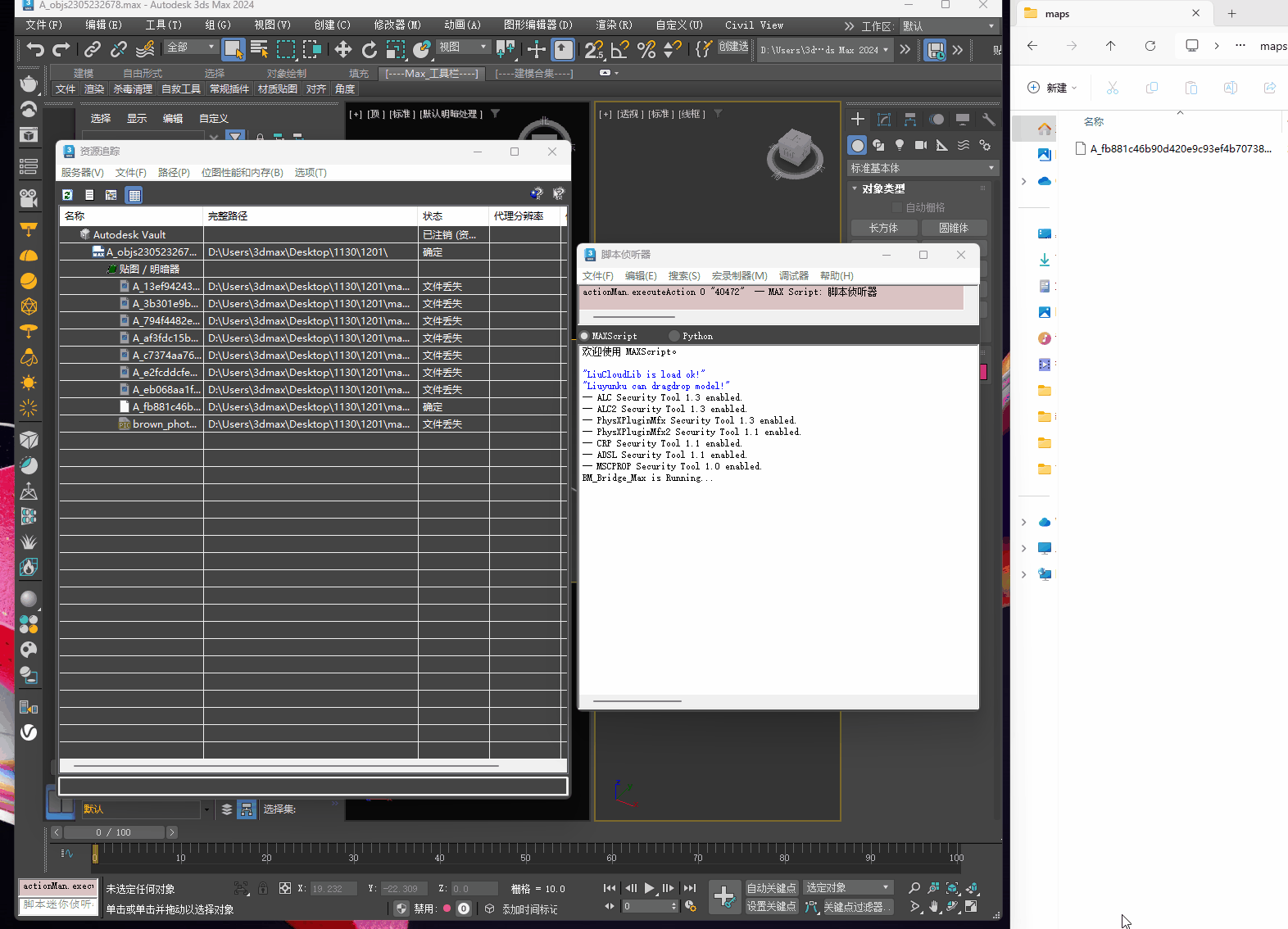
Task: Switch to Cameras creation category
Action: 921,145
